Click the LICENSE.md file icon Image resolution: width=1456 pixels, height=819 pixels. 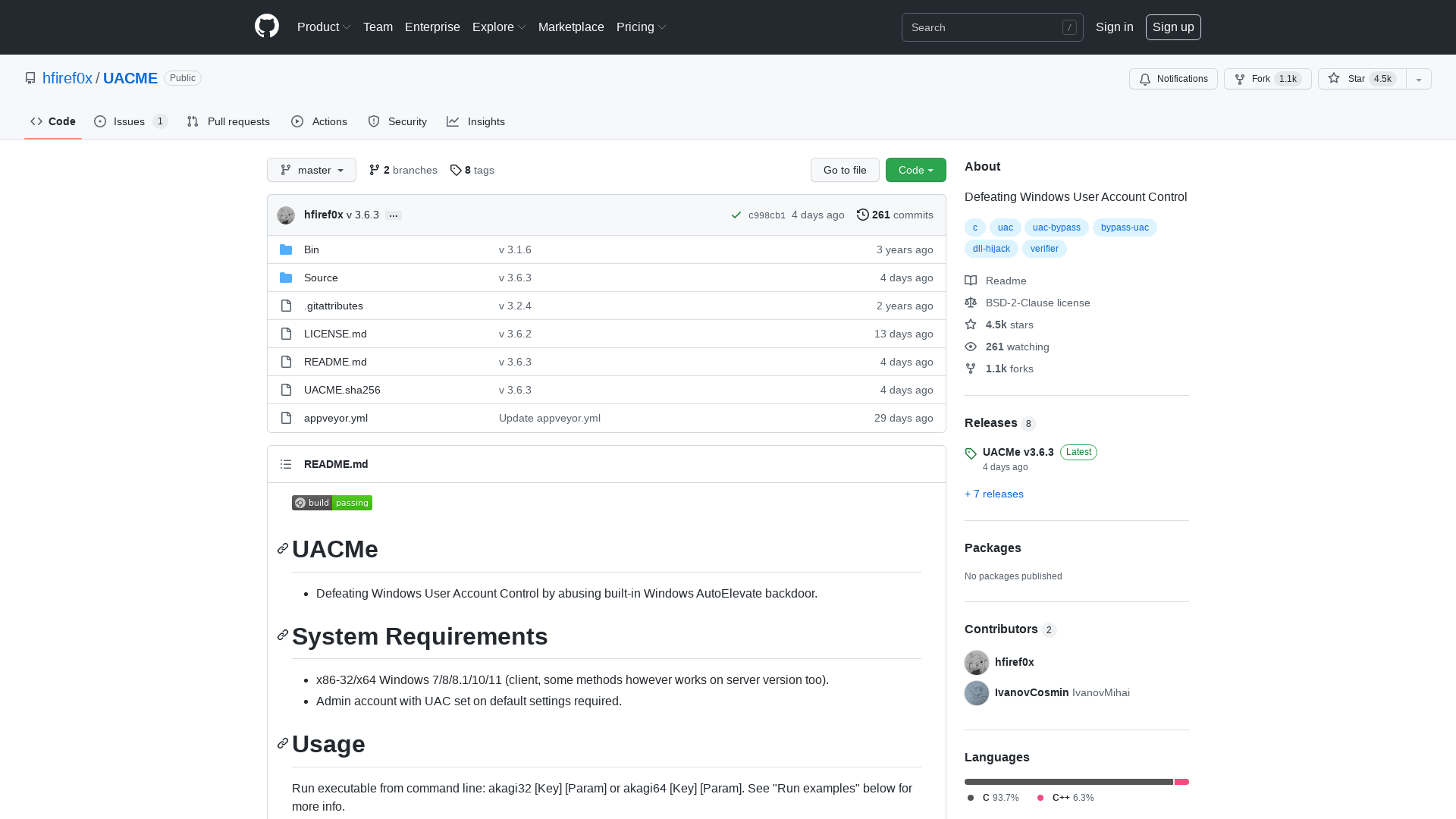pos(286,334)
